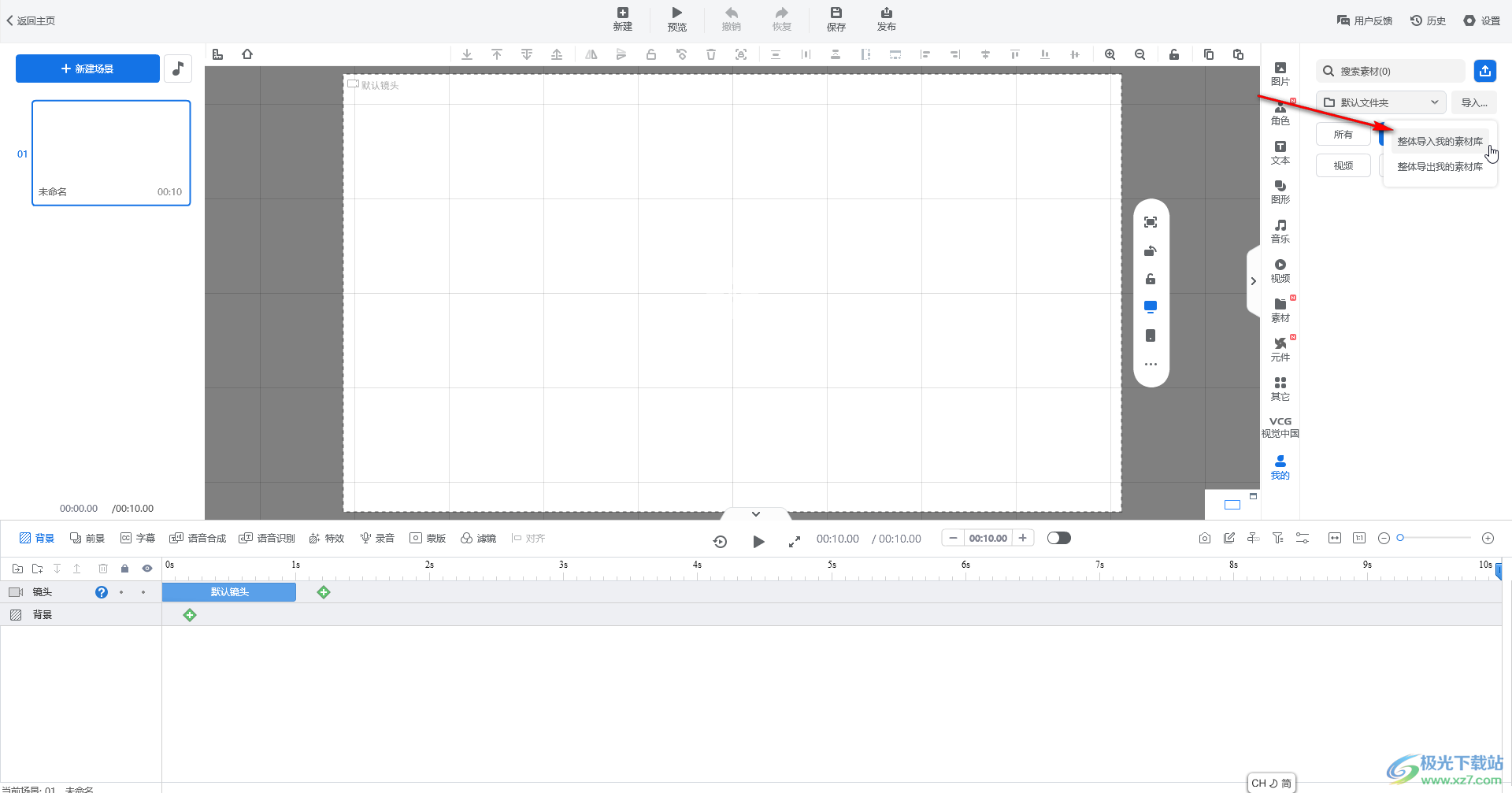Open the 文本 text panel
This screenshot has width=1512, height=793.
(x=1280, y=153)
